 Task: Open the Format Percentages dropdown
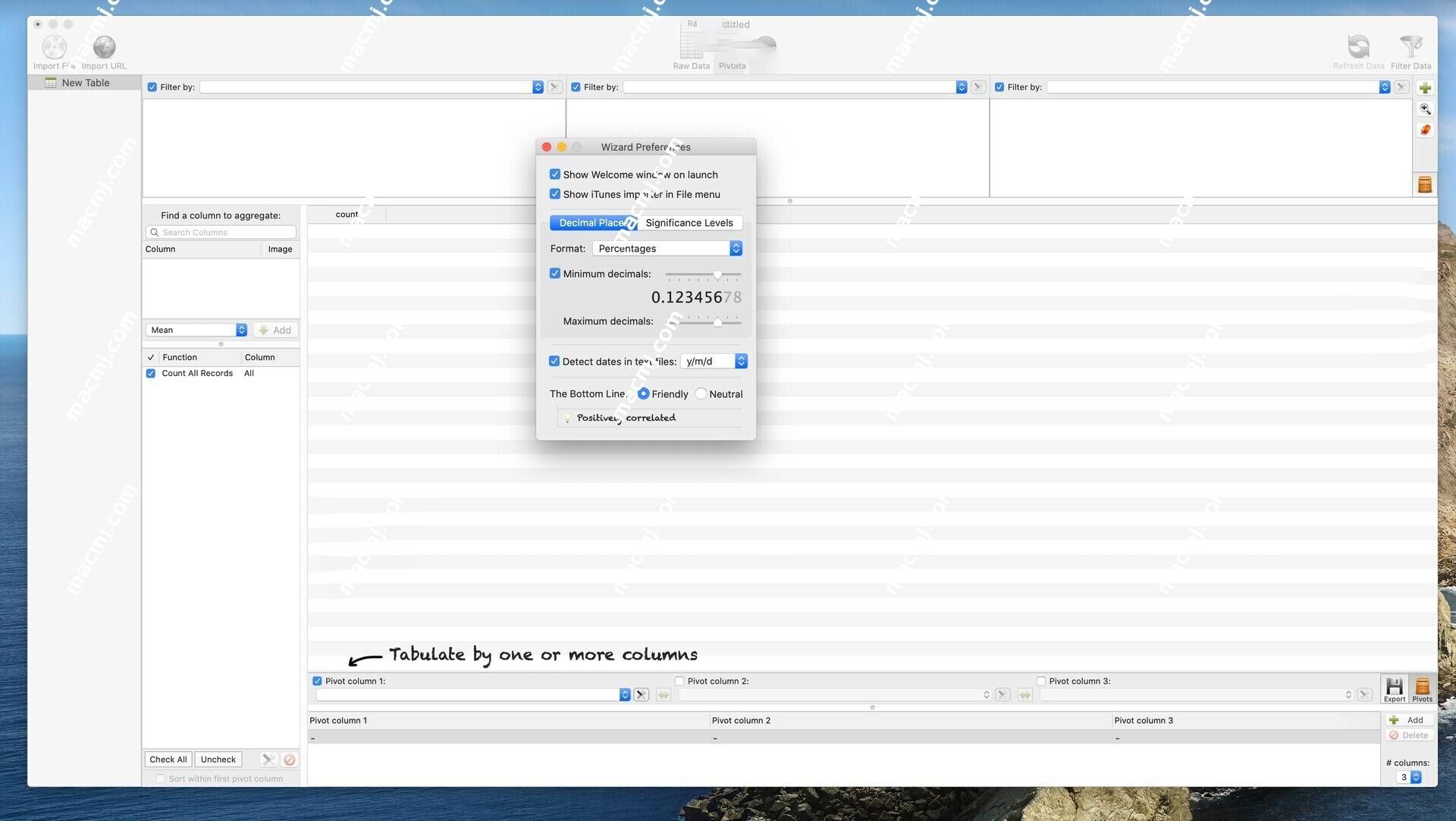(x=667, y=249)
